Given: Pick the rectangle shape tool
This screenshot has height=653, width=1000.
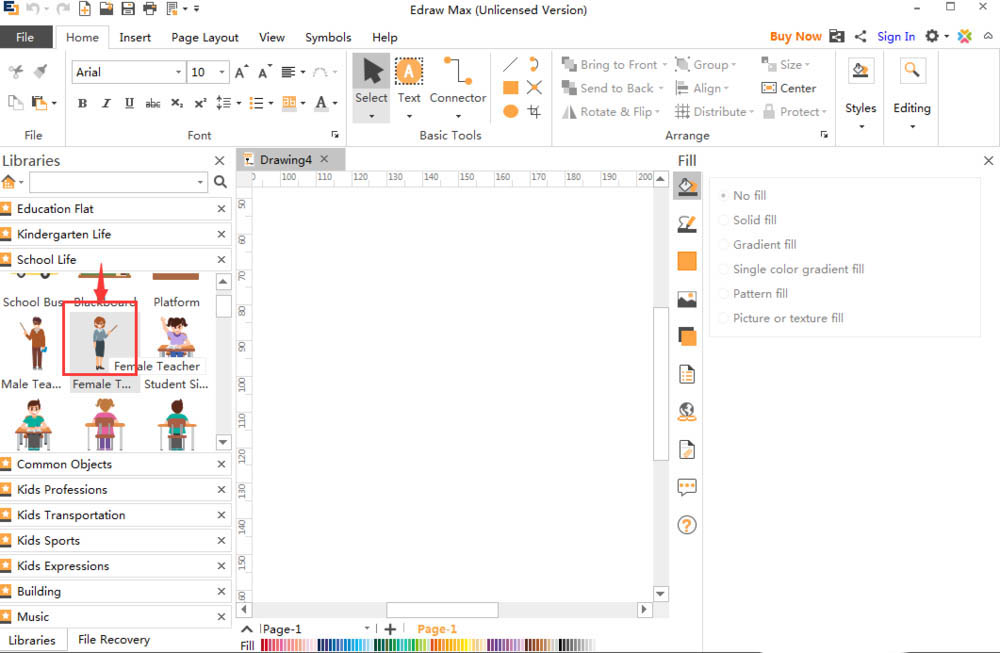Looking at the screenshot, I should pos(510,88).
